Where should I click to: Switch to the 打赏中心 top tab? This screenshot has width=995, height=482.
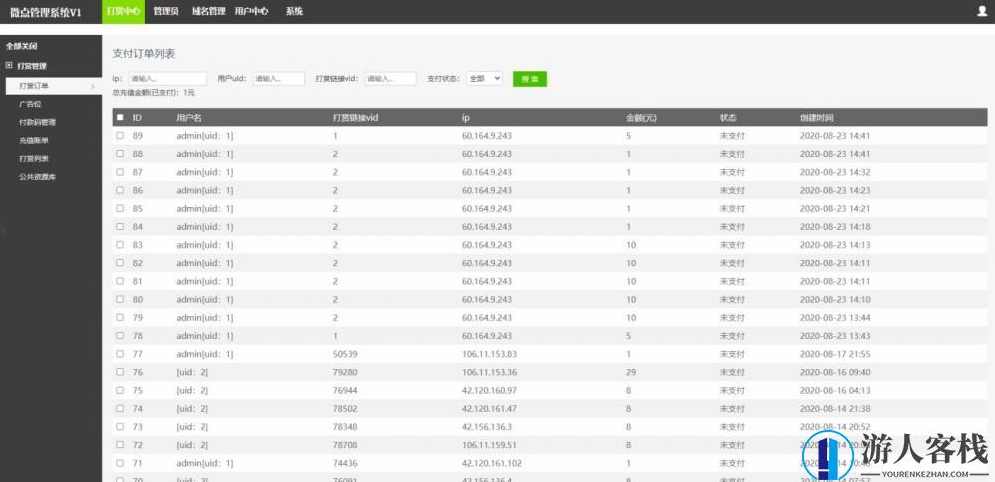[x=122, y=11]
